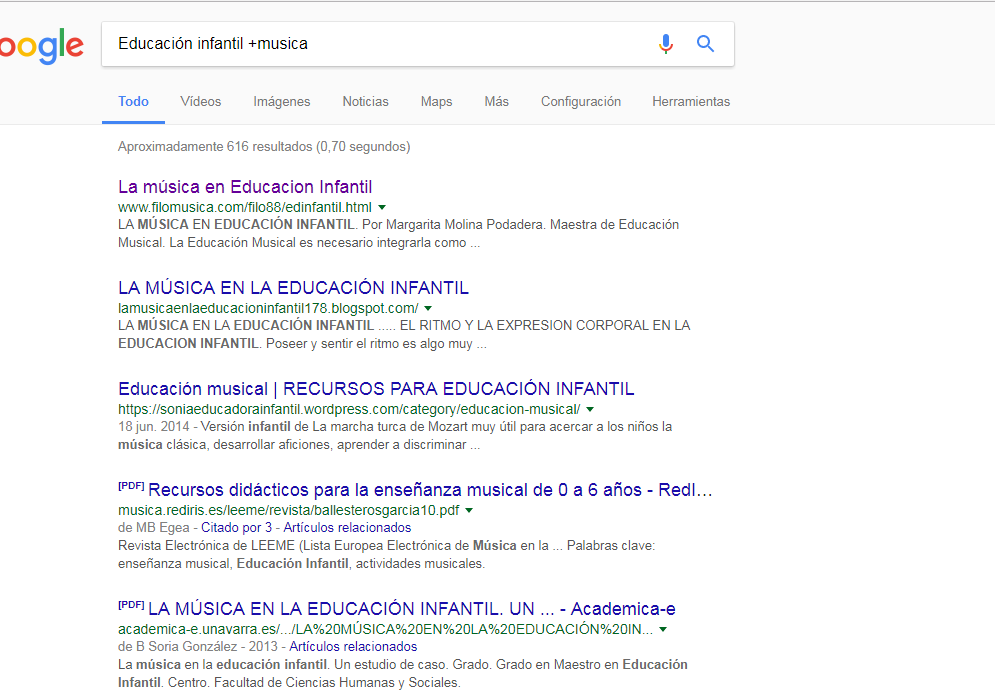Click 'Artículos relacionados' under MB Egea
The image size is (995, 696).
click(347, 528)
